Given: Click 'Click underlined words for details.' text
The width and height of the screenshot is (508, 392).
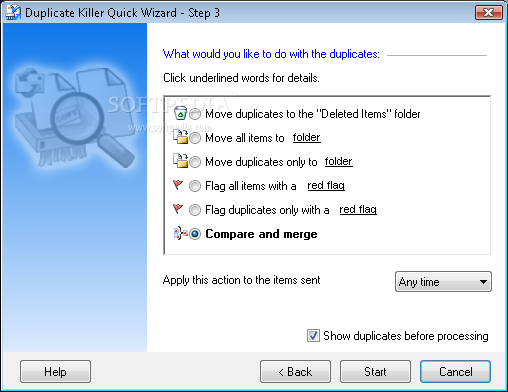Looking at the screenshot, I should (x=241, y=78).
